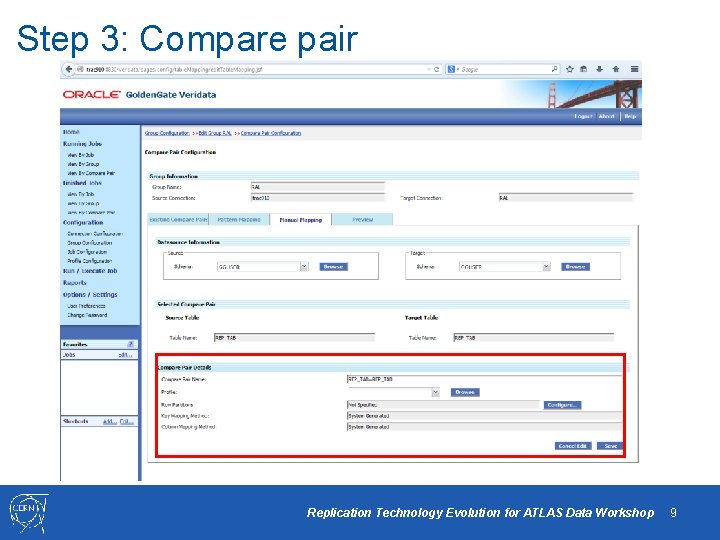720x540 pixels.
Task: Open Profile Configuration in sidebar
Action: point(90,261)
